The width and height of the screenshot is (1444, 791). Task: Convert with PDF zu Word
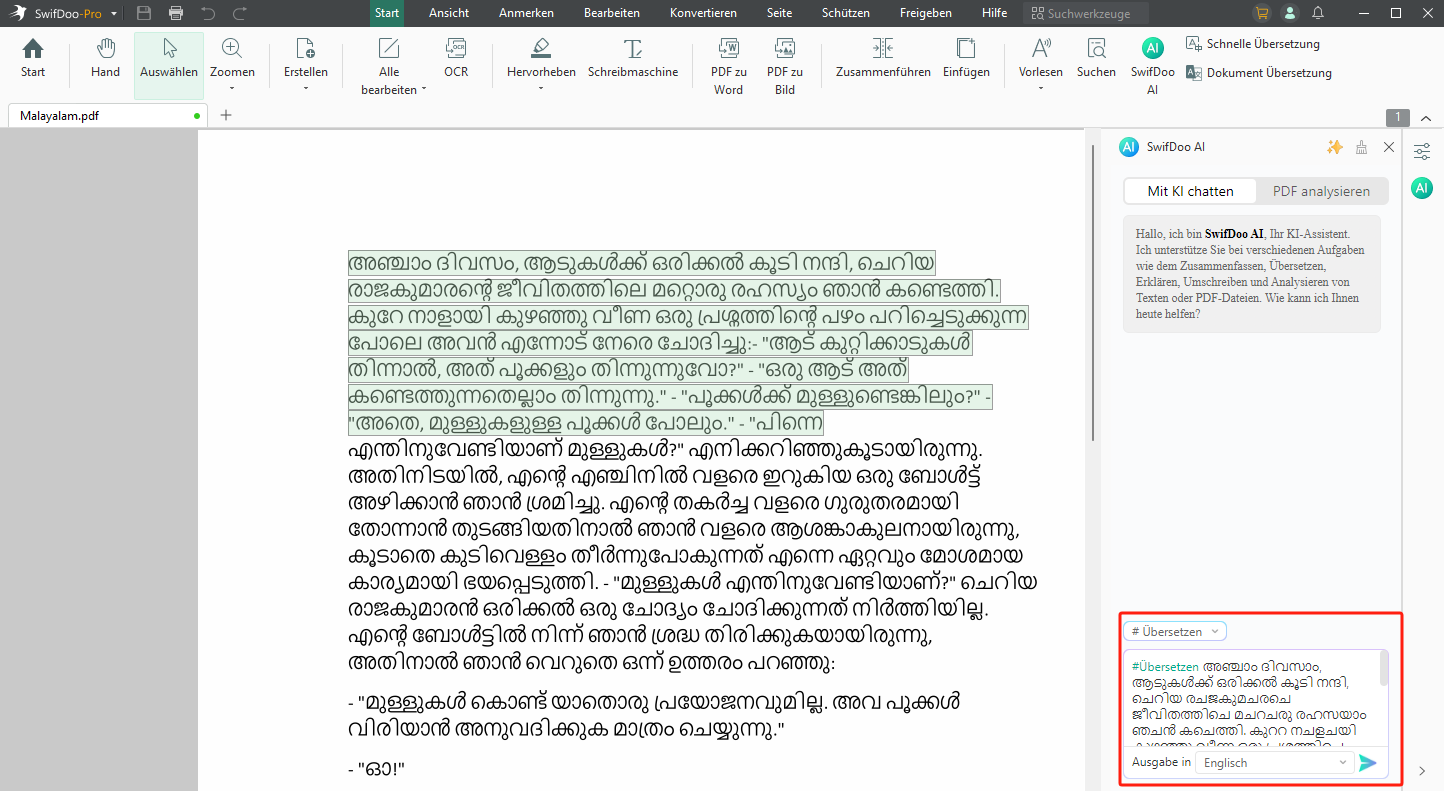click(x=729, y=66)
